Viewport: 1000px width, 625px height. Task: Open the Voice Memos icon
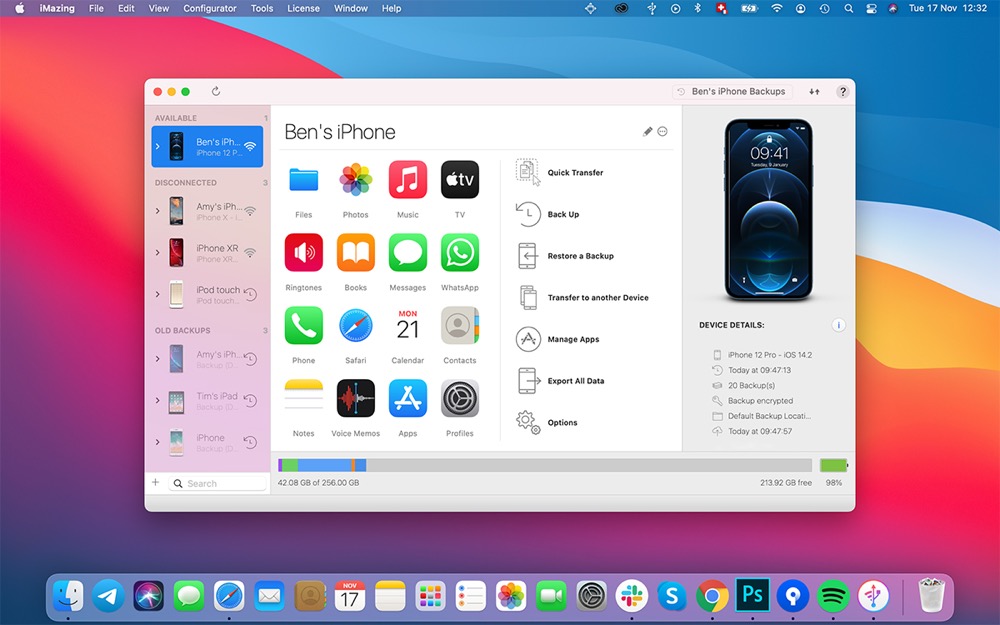[x=355, y=398]
